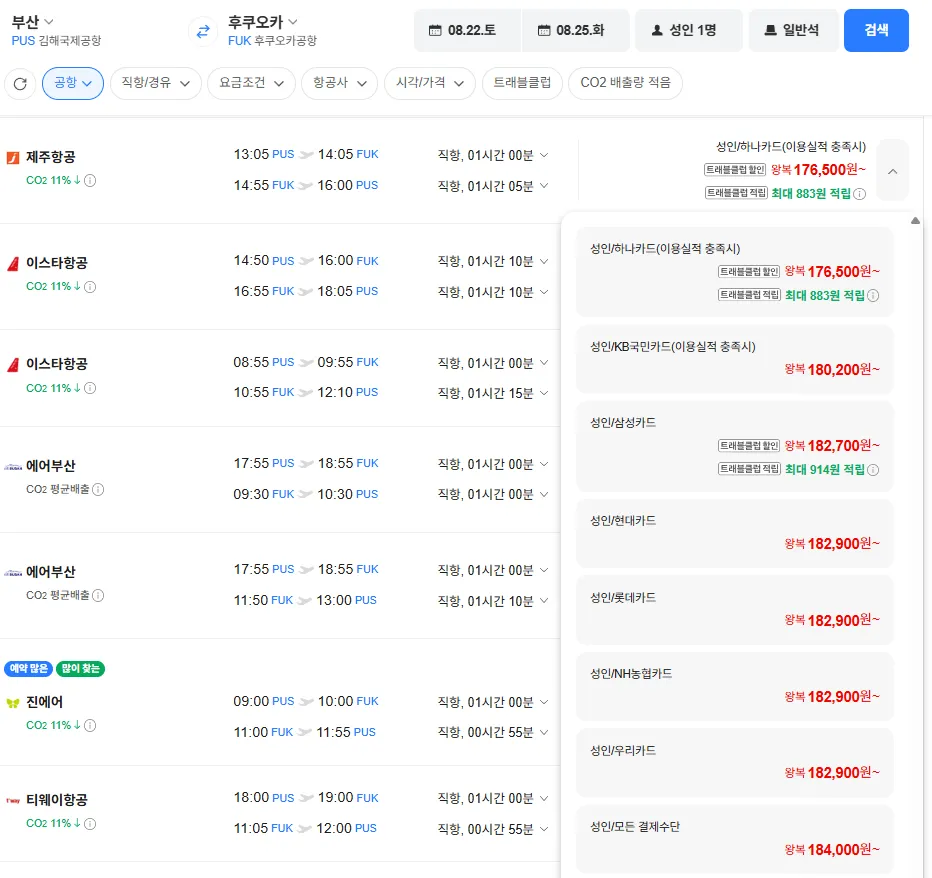Expand 제주항공 14:55 return flight details
Screen dimensions: 932x878
(x=544, y=186)
